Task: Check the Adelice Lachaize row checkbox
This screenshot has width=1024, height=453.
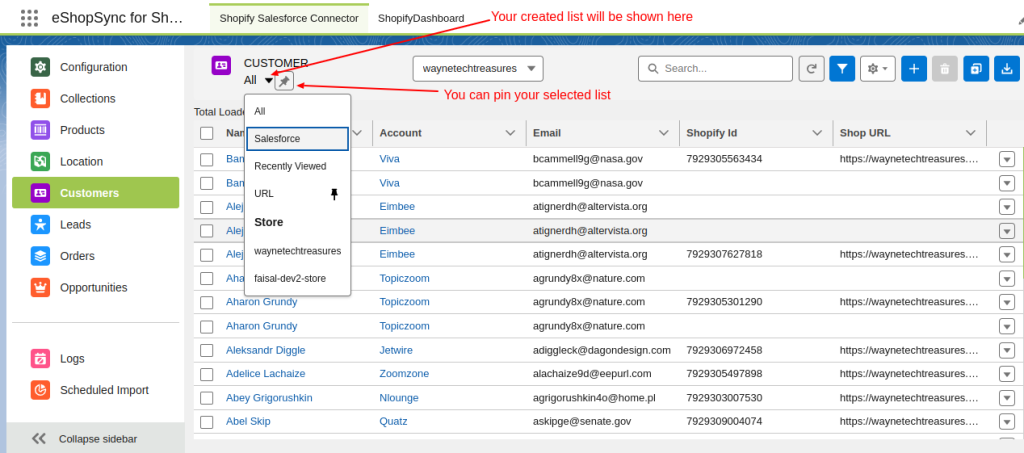Action: tap(207, 374)
